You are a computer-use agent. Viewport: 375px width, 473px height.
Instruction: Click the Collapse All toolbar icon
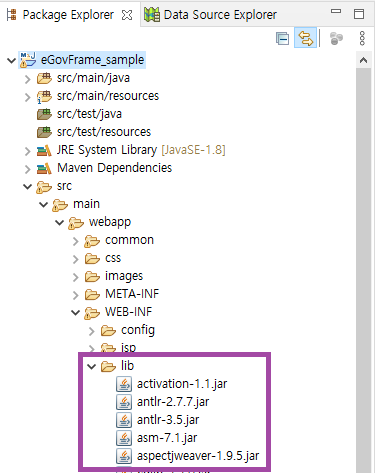282,39
